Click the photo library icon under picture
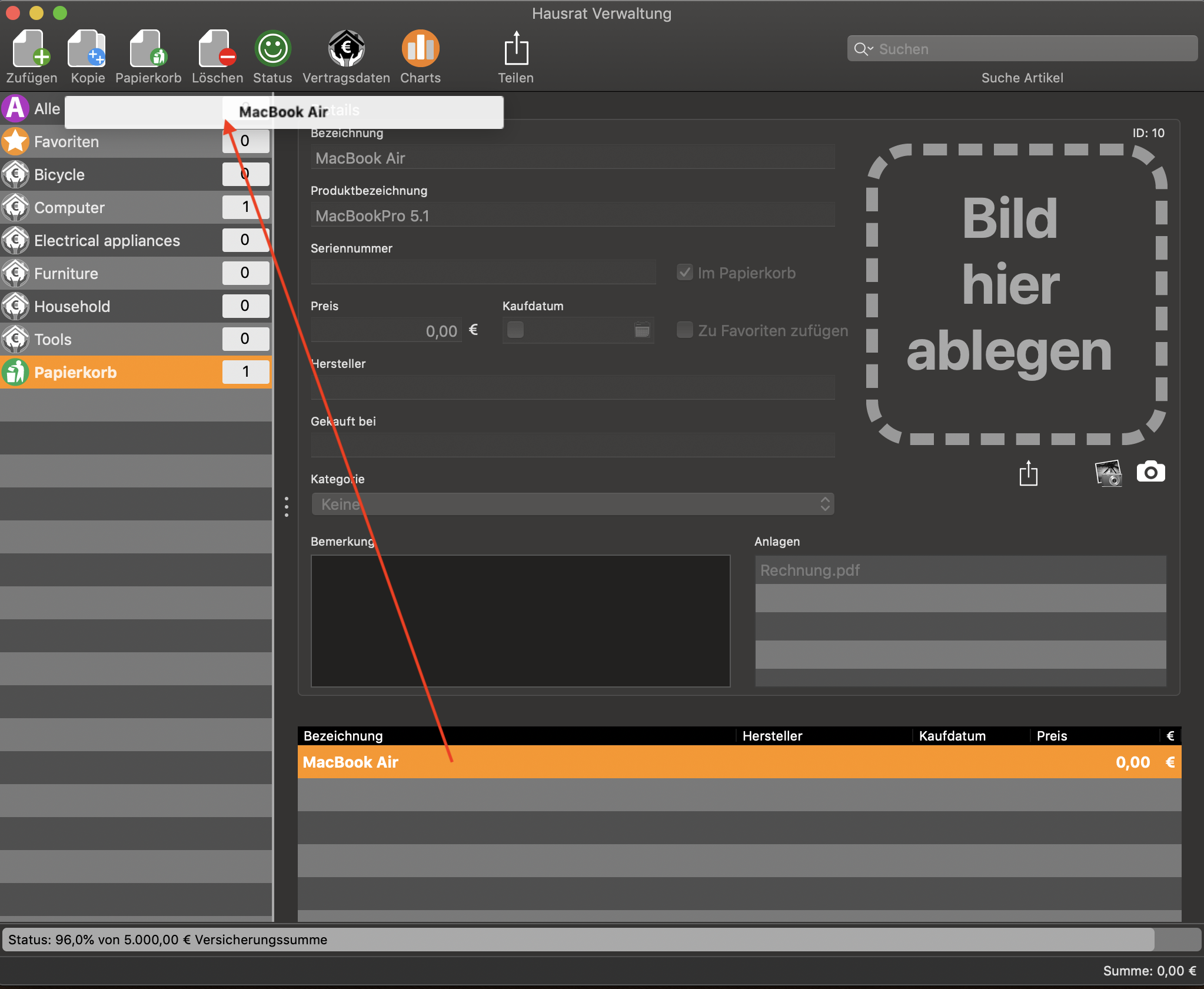 [x=1108, y=473]
